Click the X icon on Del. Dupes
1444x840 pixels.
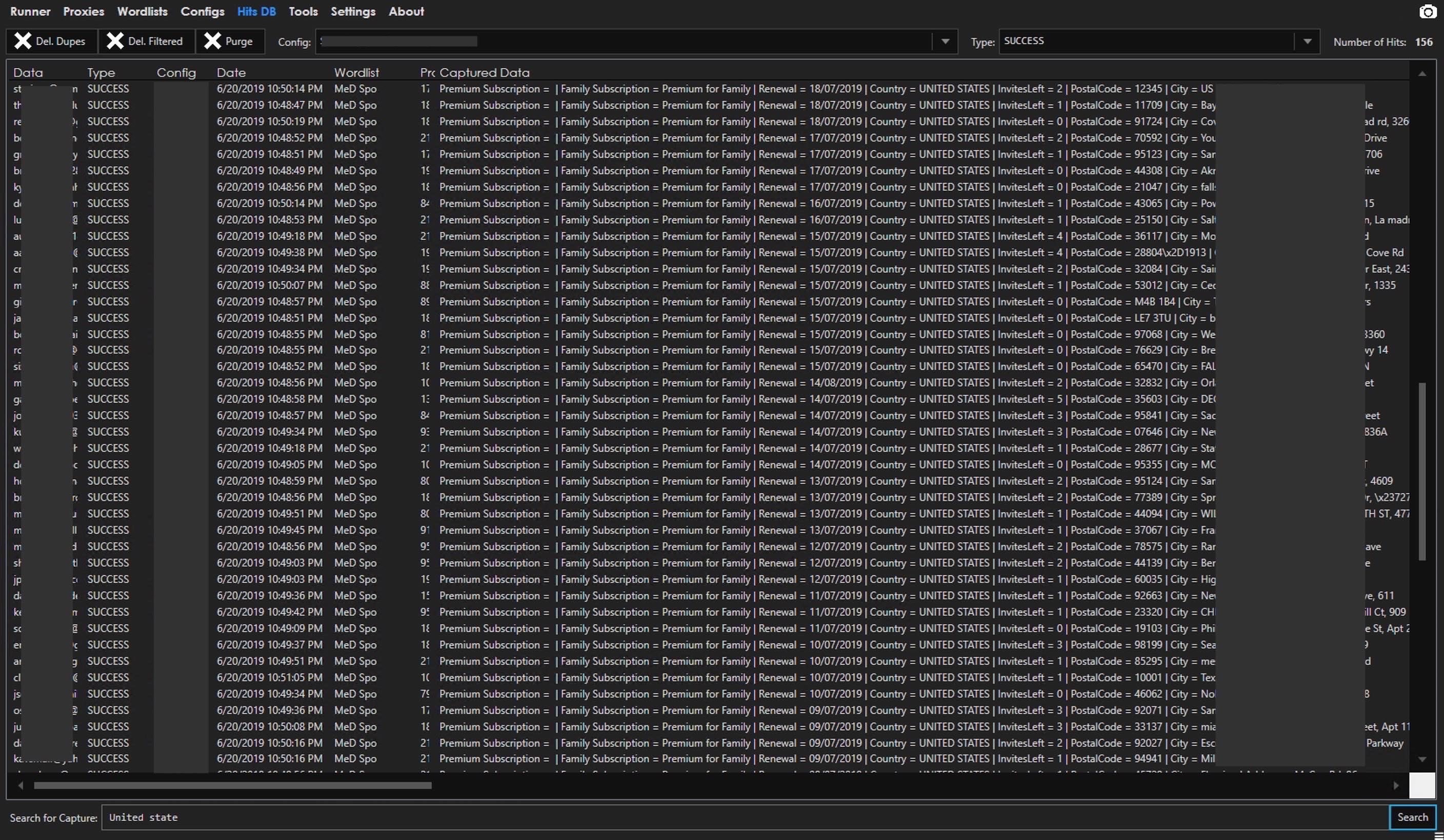click(x=23, y=41)
